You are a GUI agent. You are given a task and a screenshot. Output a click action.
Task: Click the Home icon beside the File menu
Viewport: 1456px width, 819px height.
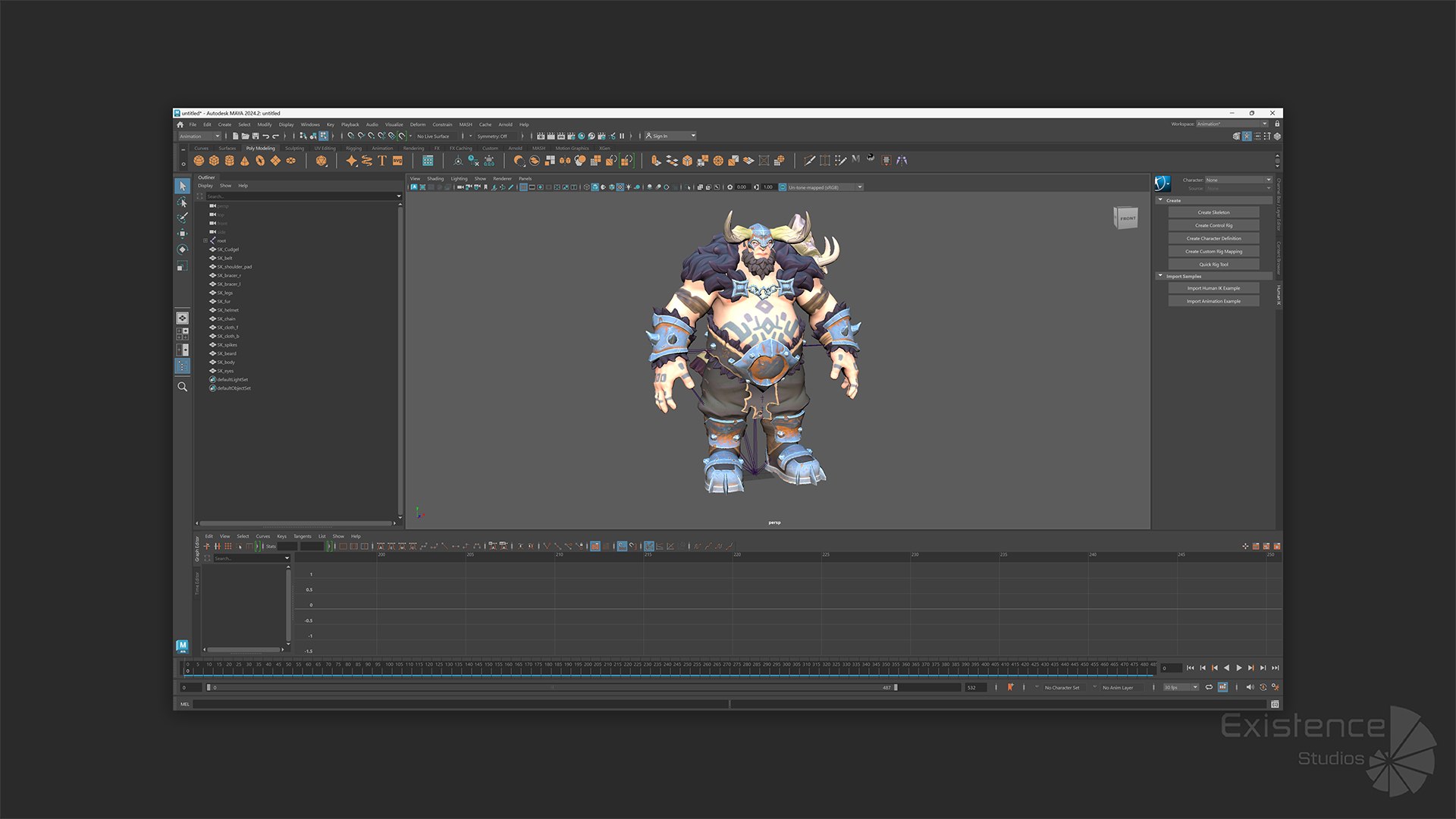pos(180,124)
